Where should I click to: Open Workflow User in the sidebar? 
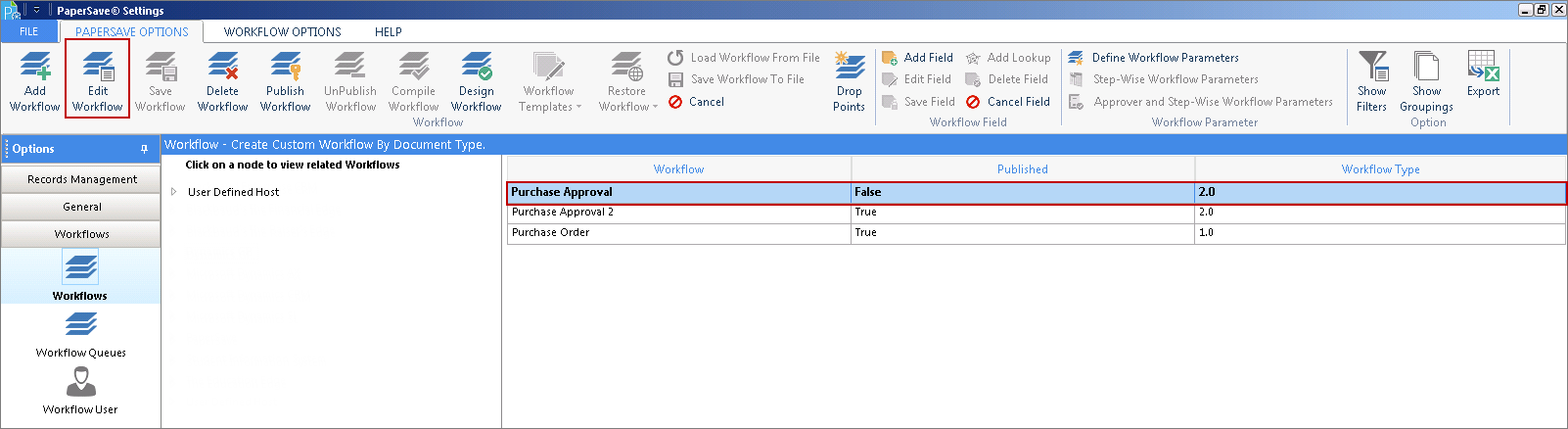click(x=80, y=391)
